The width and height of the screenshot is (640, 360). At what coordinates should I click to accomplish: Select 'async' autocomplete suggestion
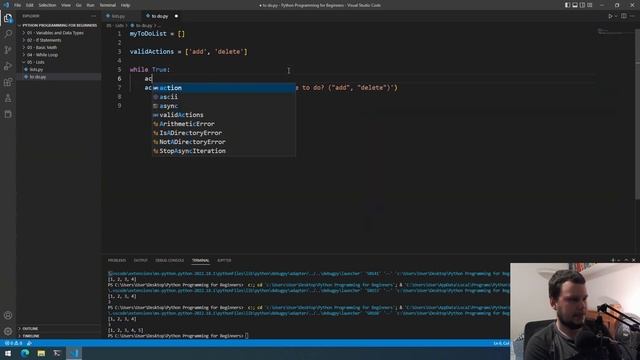(x=224, y=106)
